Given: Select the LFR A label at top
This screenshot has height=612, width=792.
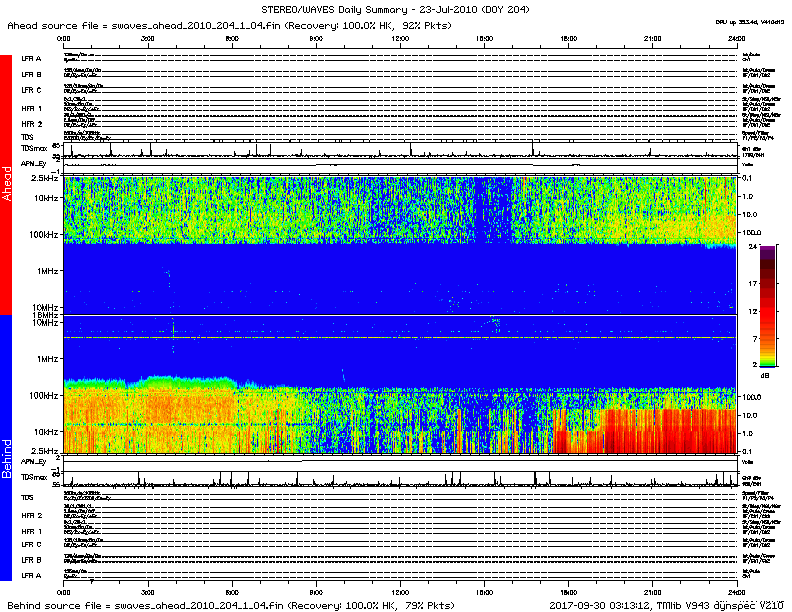Looking at the screenshot, I should coord(32,59).
